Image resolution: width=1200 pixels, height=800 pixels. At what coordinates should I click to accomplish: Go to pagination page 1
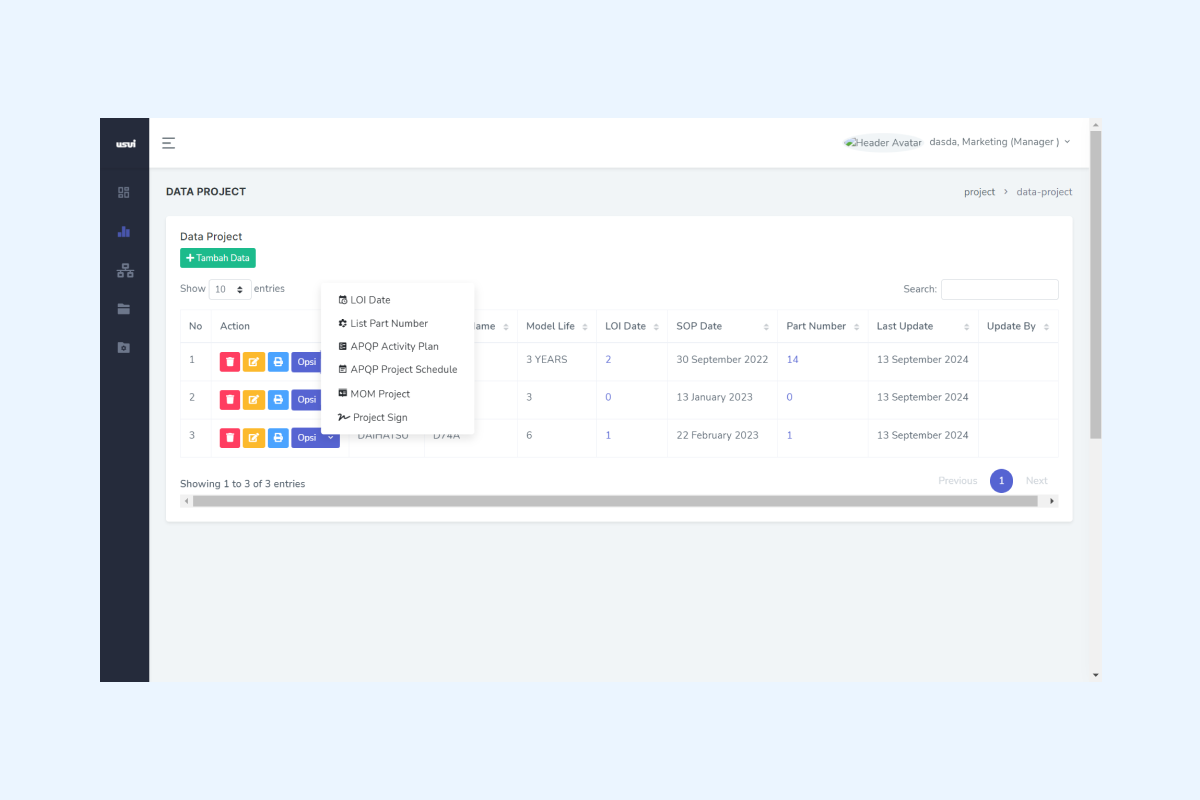(x=1001, y=481)
